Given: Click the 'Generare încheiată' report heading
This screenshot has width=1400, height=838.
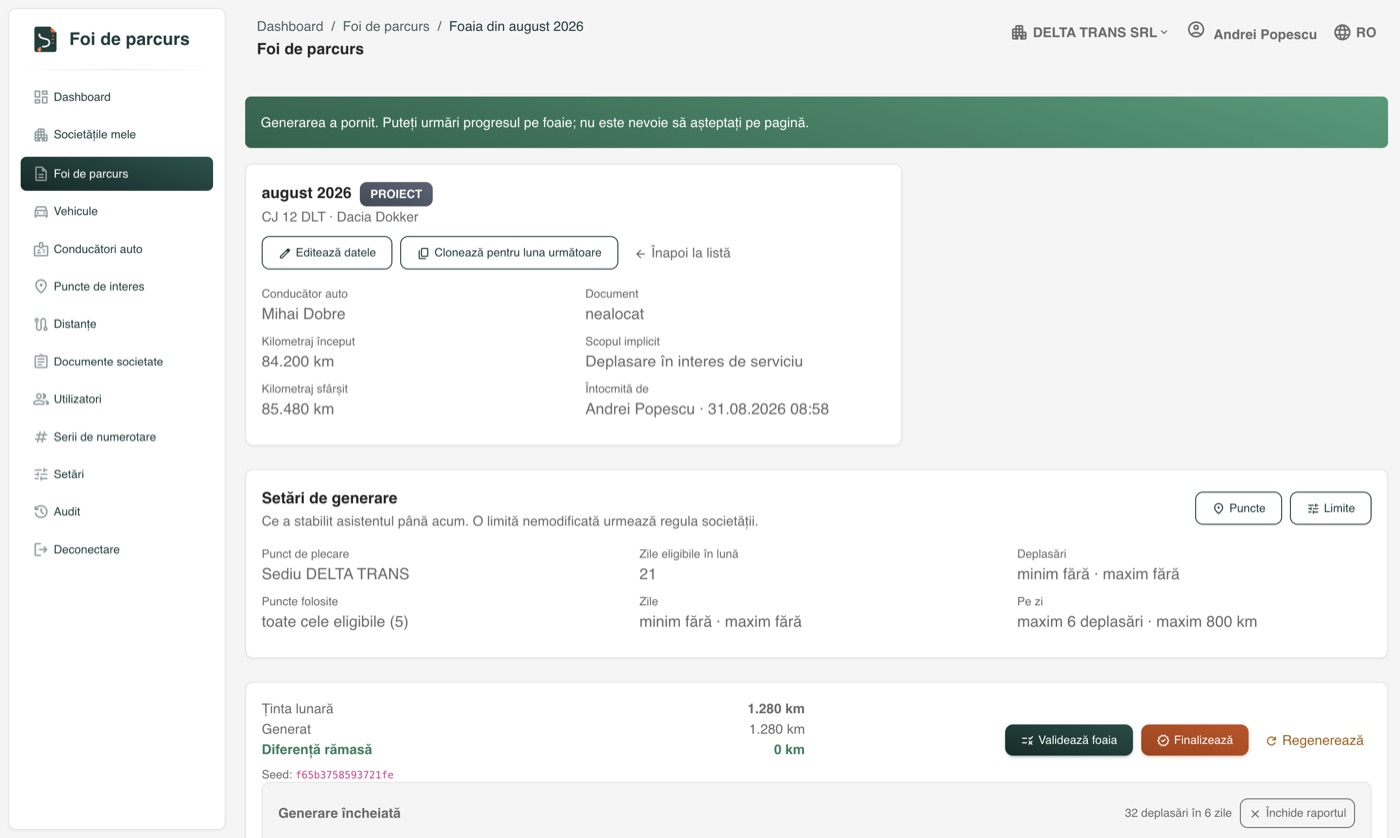Looking at the screenshot, I should tap(340, 813).
